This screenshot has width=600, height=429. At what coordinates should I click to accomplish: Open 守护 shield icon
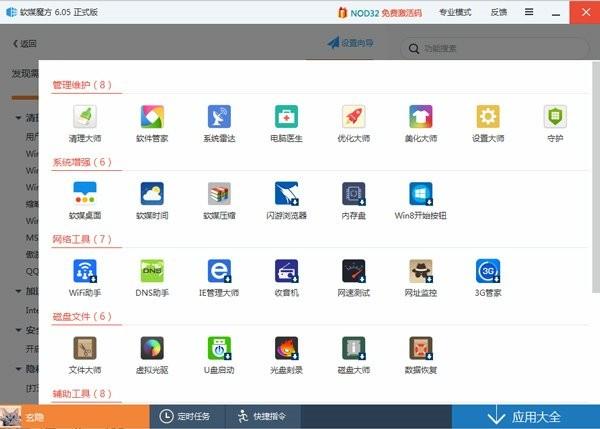[555, 123]
